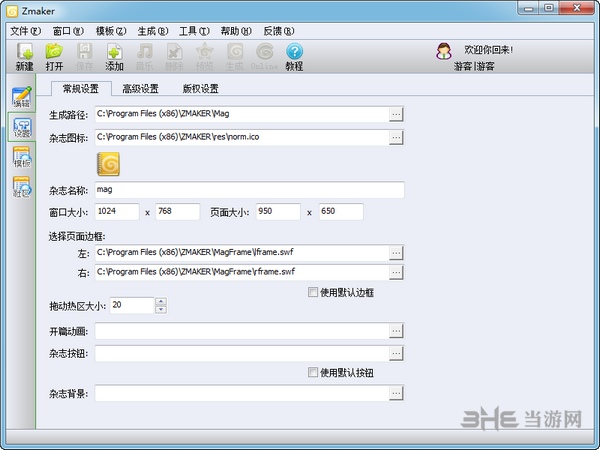
Task: Browse for right page frame file
Action: [x=396, y=272]
